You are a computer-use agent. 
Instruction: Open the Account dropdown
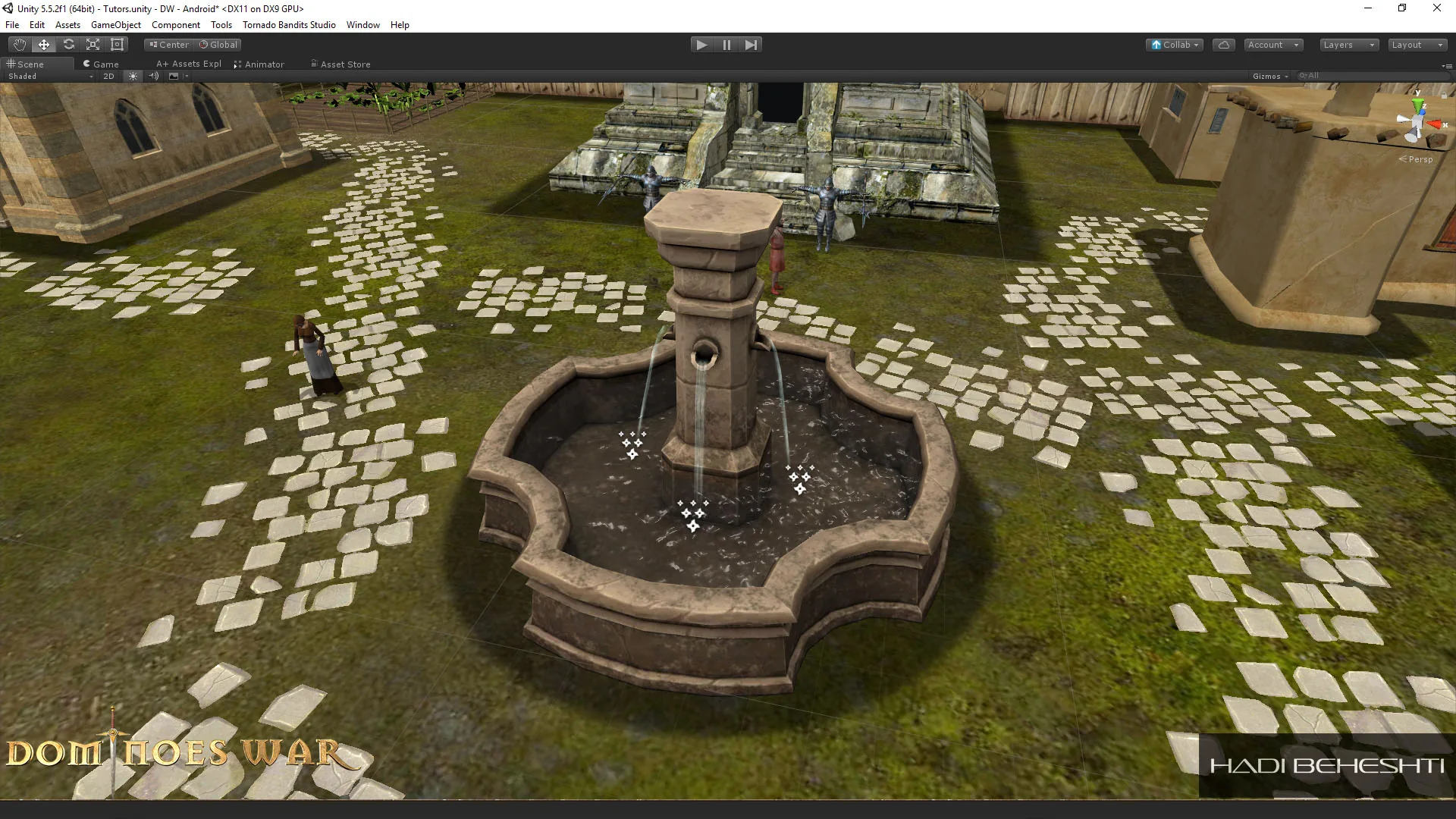tap(1273, 45)
